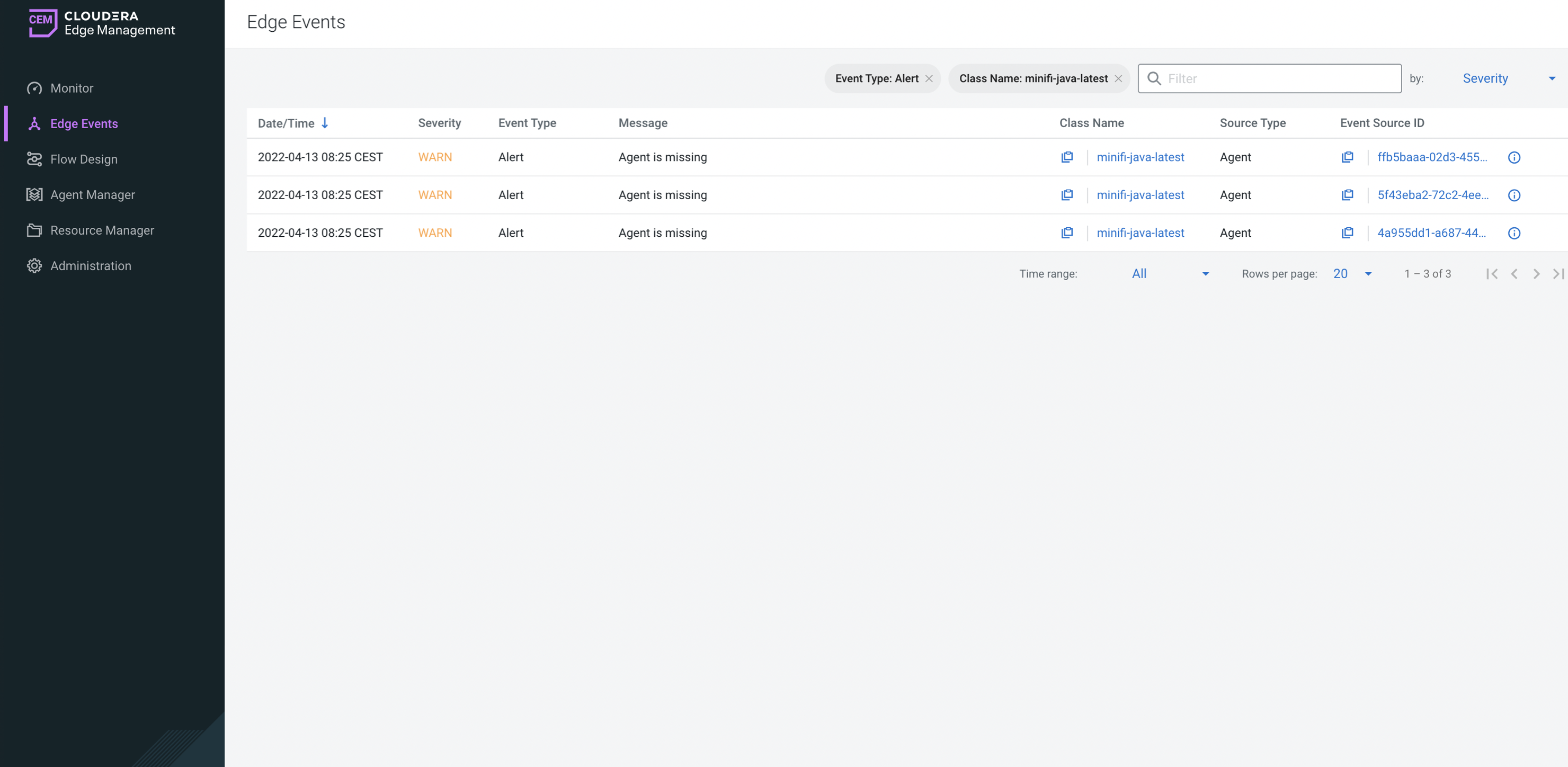Copy class name in first event row

point(1066,157)
